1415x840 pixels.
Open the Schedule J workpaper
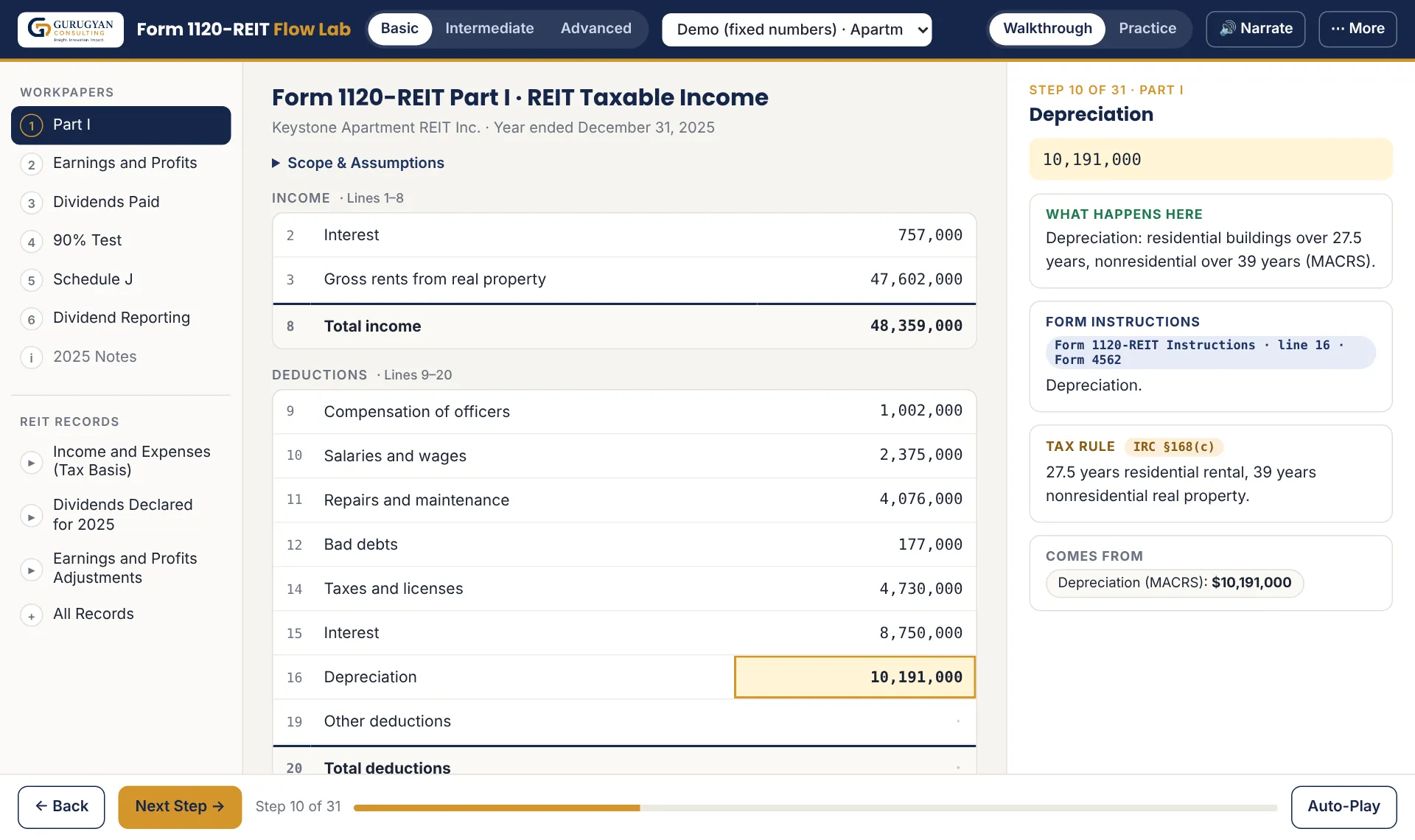click(121, 279)
